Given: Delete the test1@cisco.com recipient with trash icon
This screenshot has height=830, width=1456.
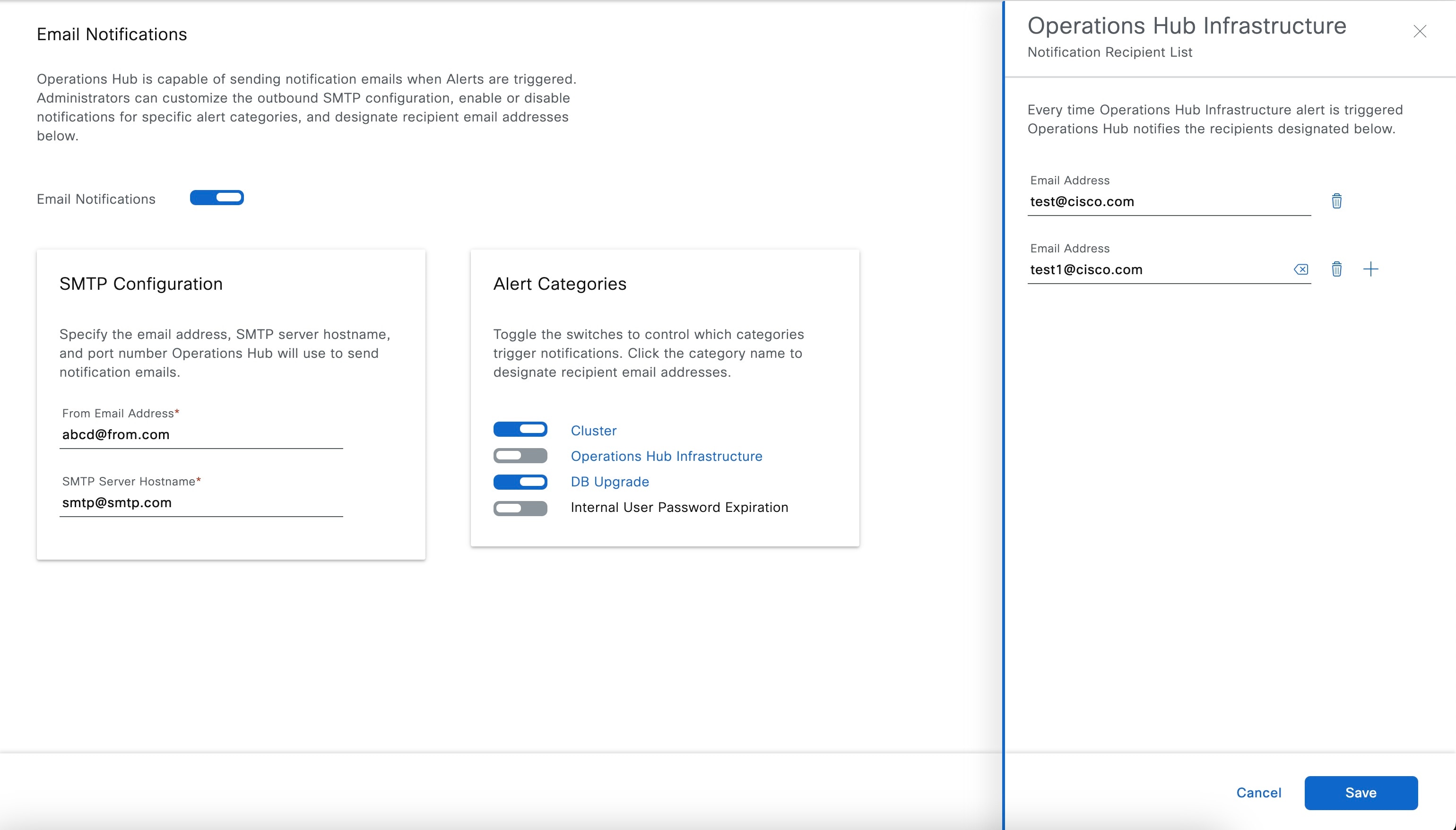Looking at the screenshot, I should click(1336, 268).
